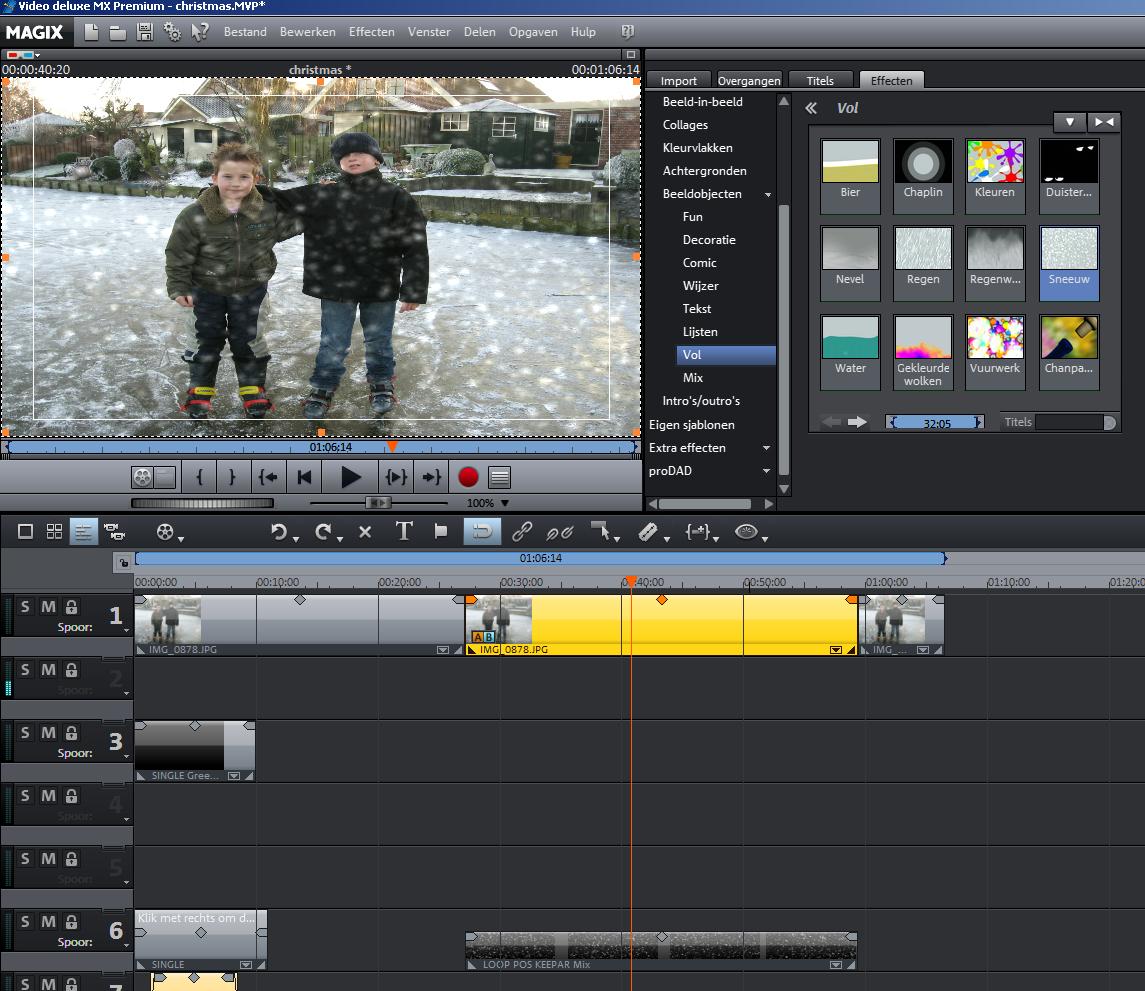Click the ungroup broken-link icon
The image size is (1145, 991).
click(558, 532)
